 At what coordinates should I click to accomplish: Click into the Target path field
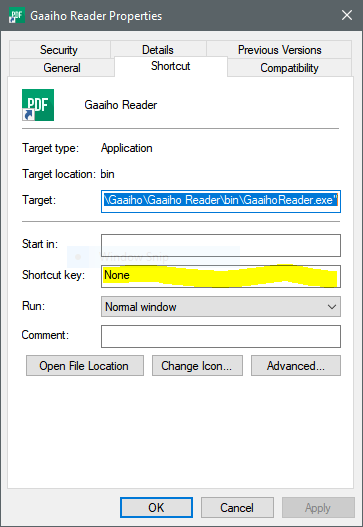221,201
